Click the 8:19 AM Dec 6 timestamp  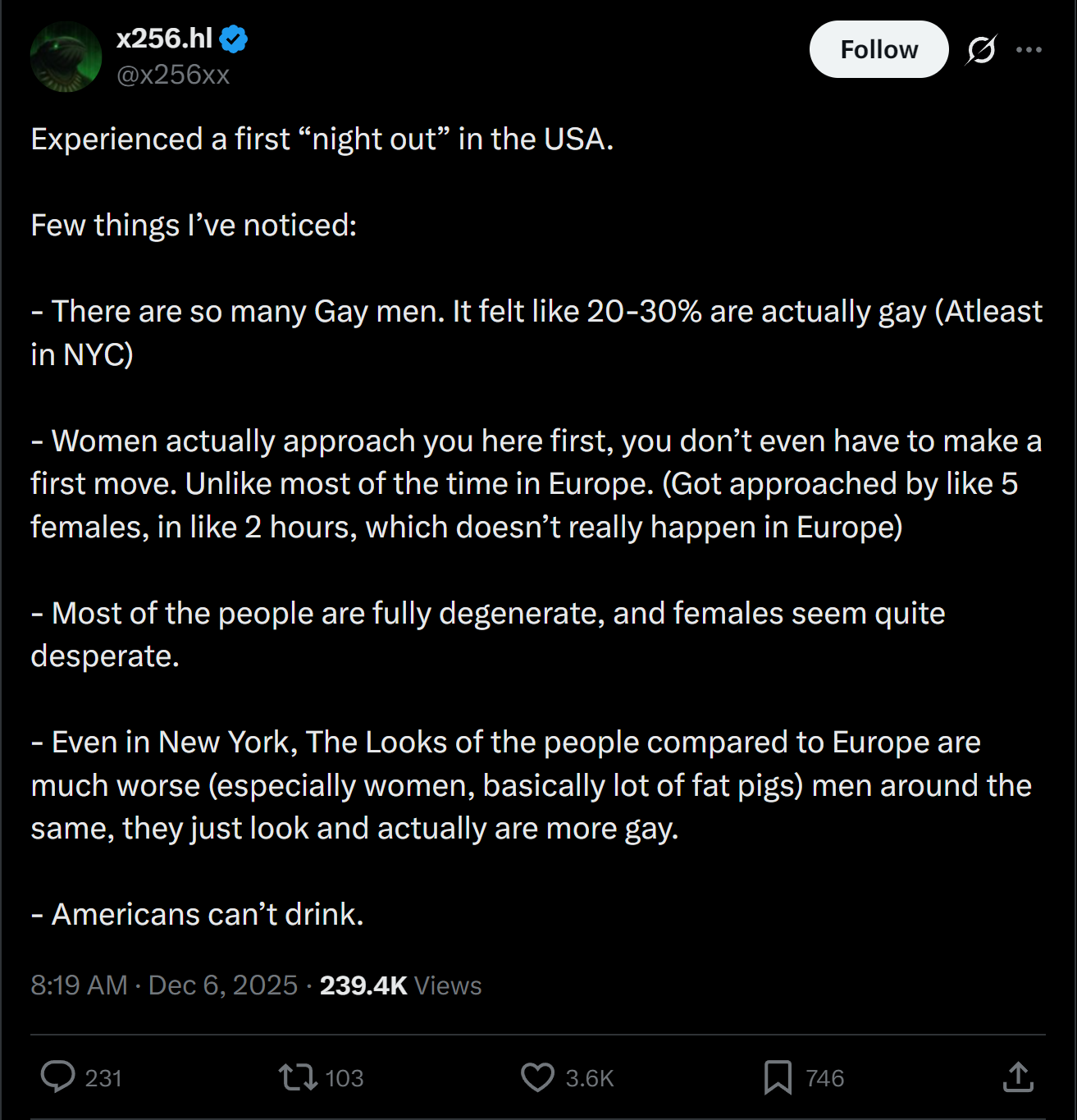(163, 985)
